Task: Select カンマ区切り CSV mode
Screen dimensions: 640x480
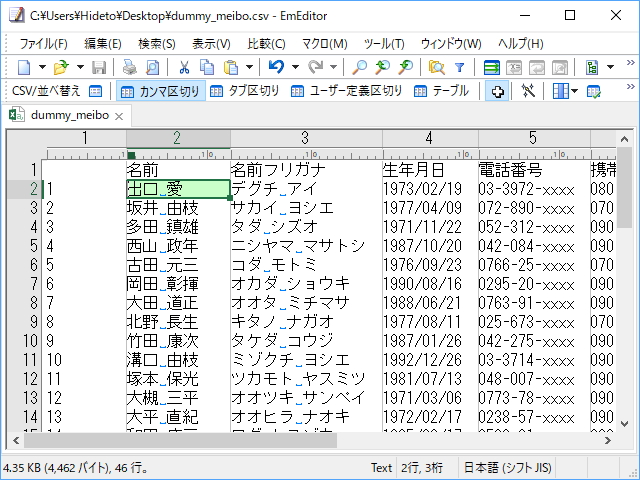Action: tap(161, 91)
